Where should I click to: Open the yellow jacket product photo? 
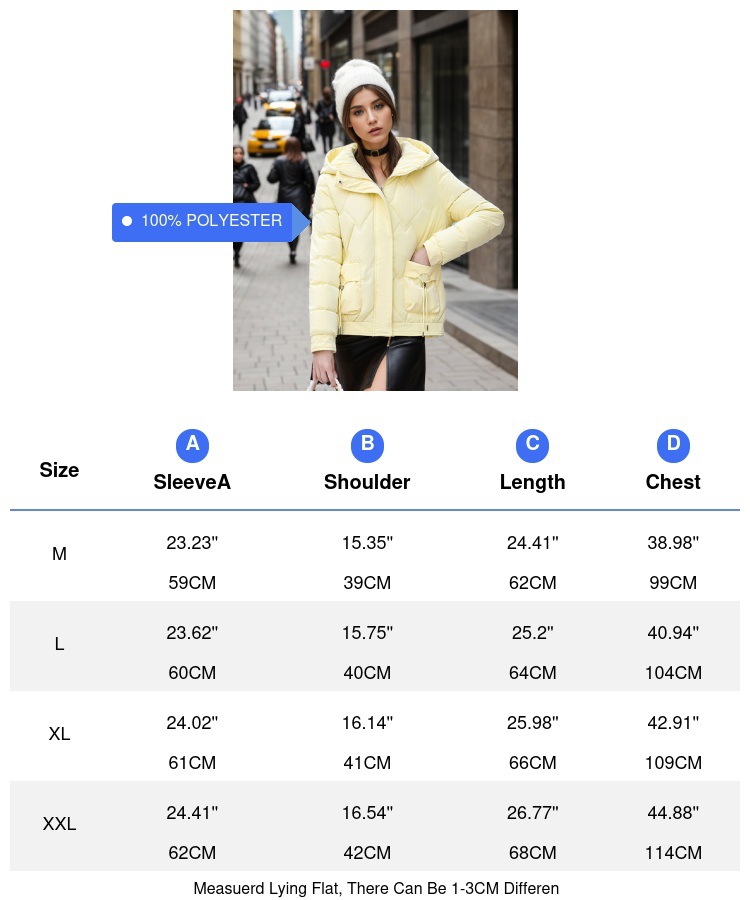375,200
